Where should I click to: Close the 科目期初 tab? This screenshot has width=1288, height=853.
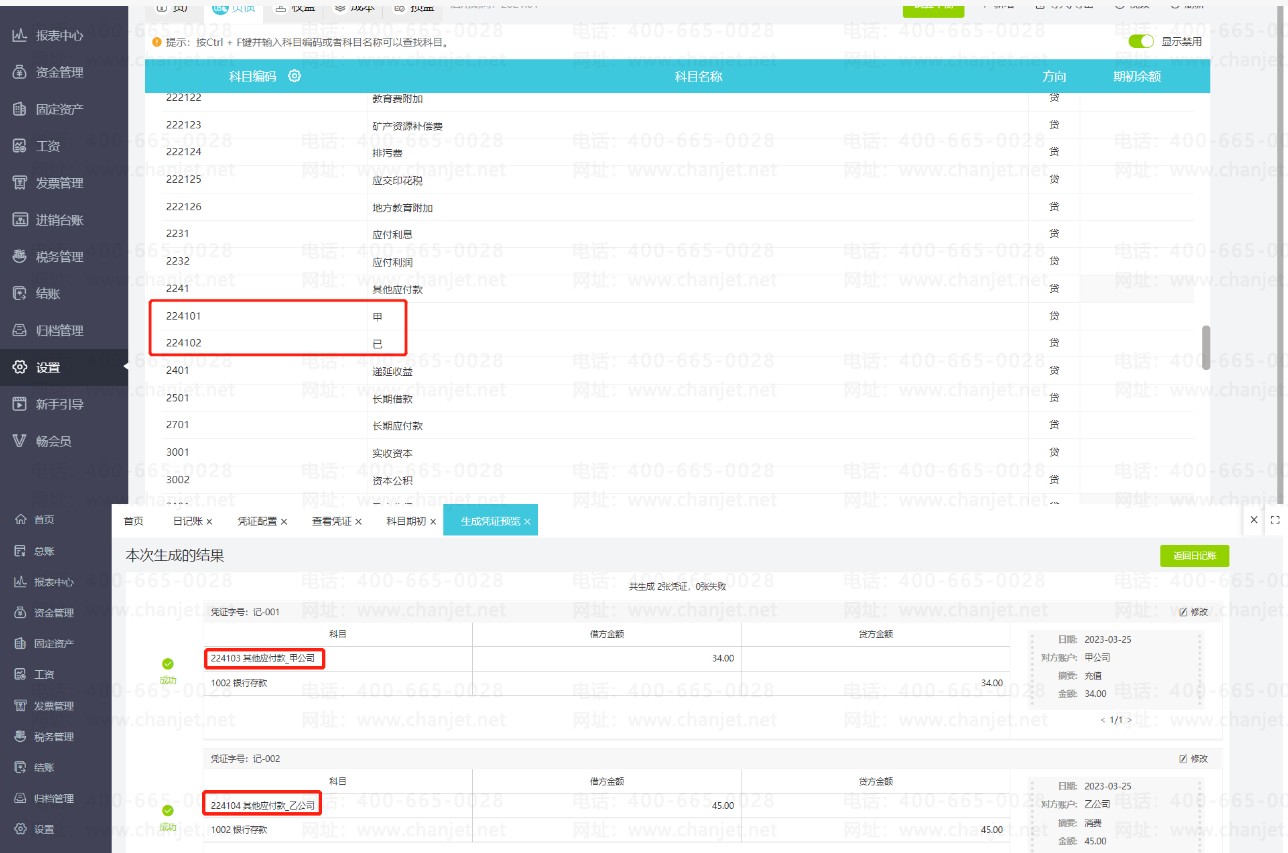tap(433, 522)
